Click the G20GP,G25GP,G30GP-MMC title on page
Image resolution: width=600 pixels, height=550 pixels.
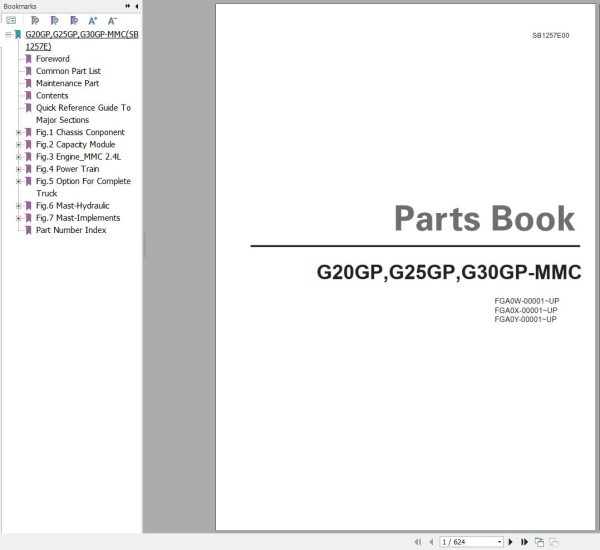pyautogui.click(x=449, y=272)
